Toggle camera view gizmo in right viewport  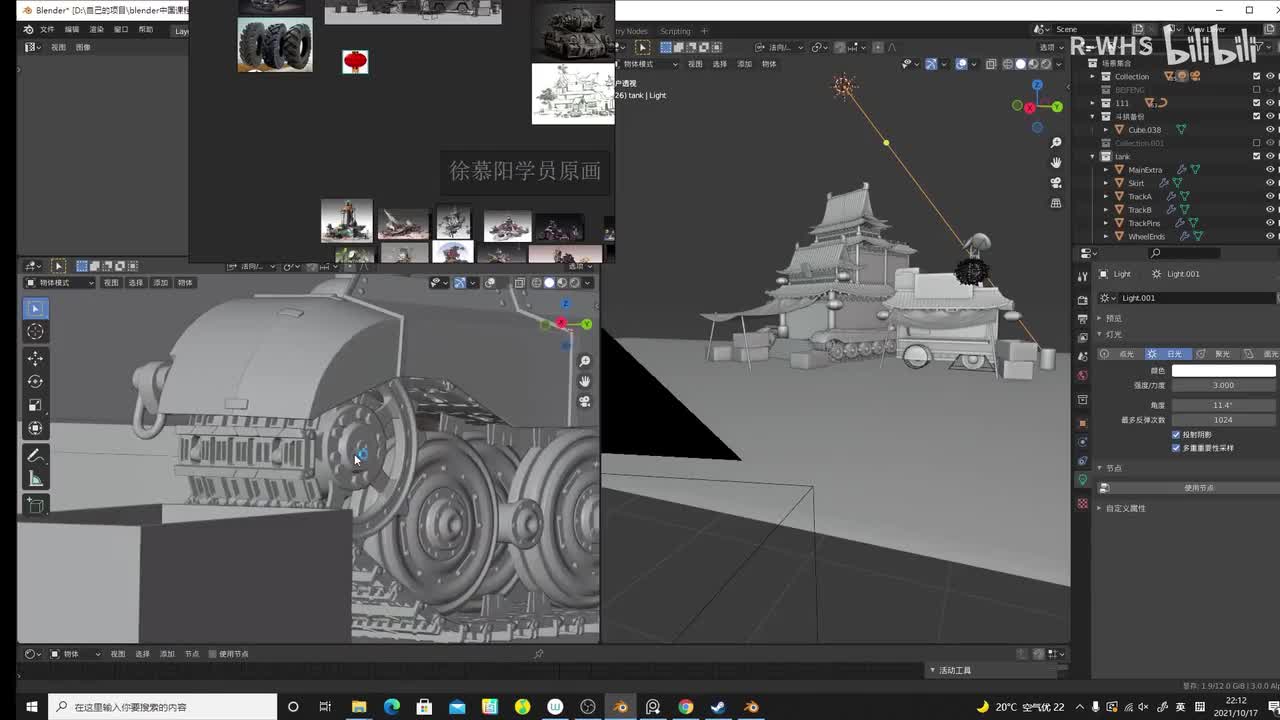(1056, 183)
